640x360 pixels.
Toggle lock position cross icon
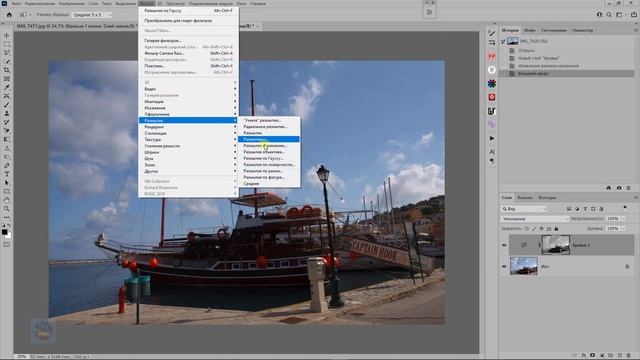tap(542, 229)
